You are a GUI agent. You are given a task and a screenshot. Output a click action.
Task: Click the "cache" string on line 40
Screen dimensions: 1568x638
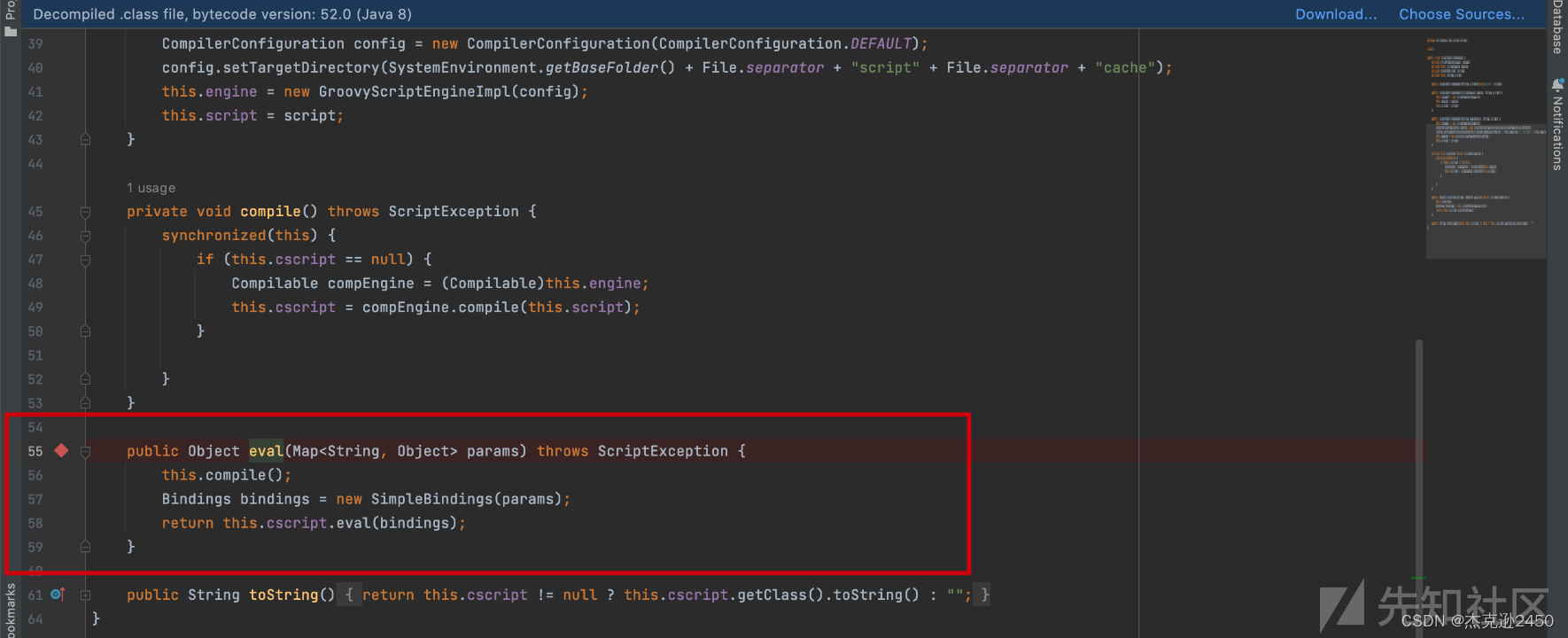point(1125,67)
